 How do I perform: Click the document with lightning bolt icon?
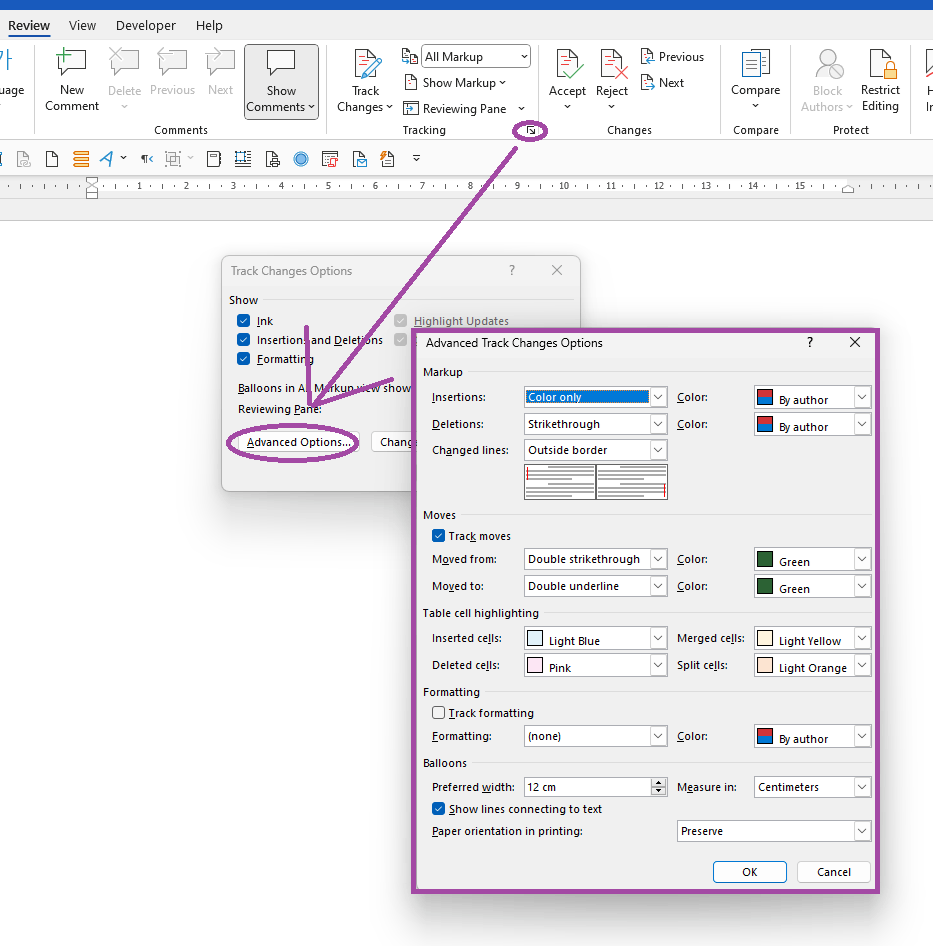click(387, 159)
